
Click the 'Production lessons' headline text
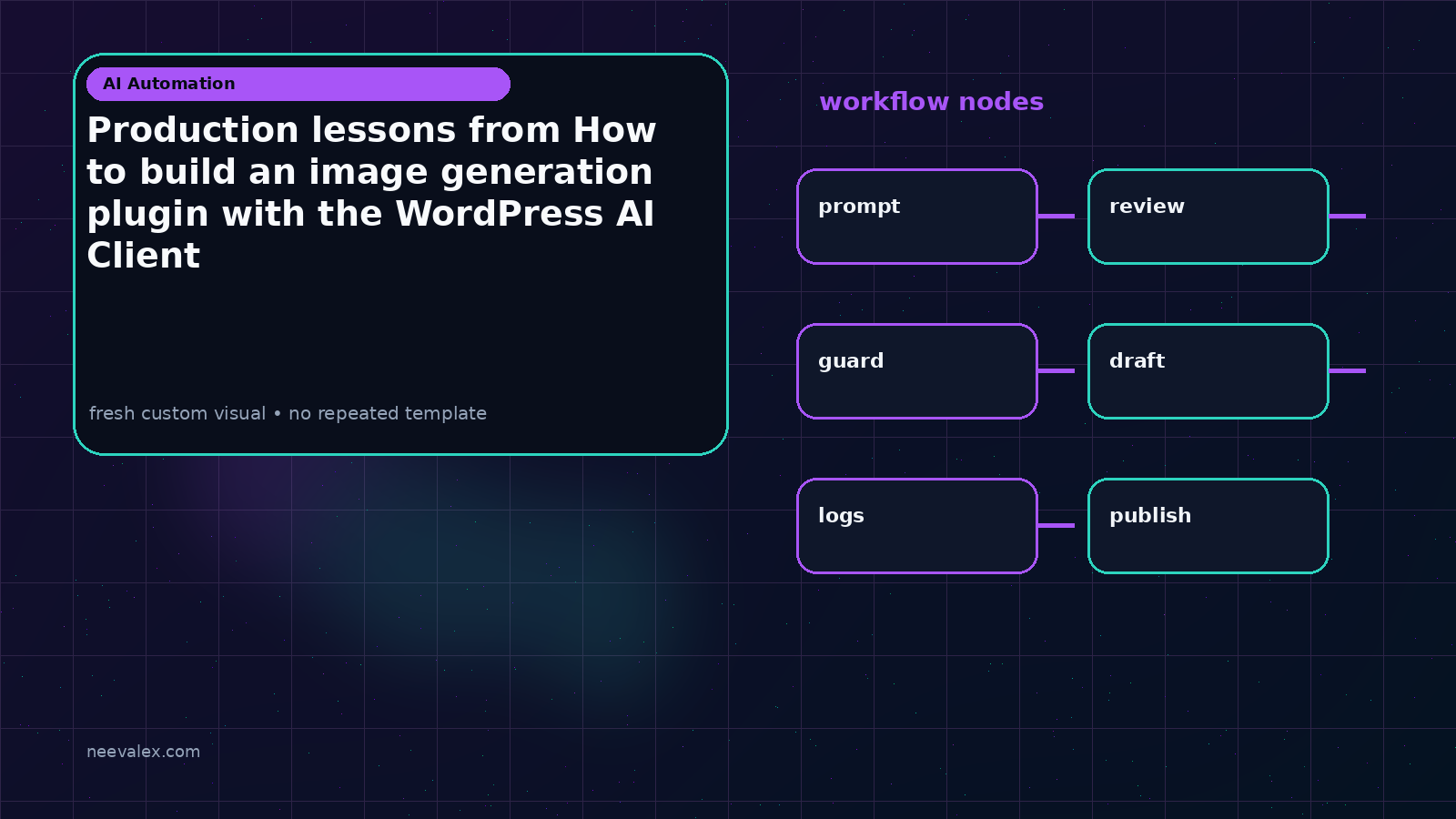371,192
